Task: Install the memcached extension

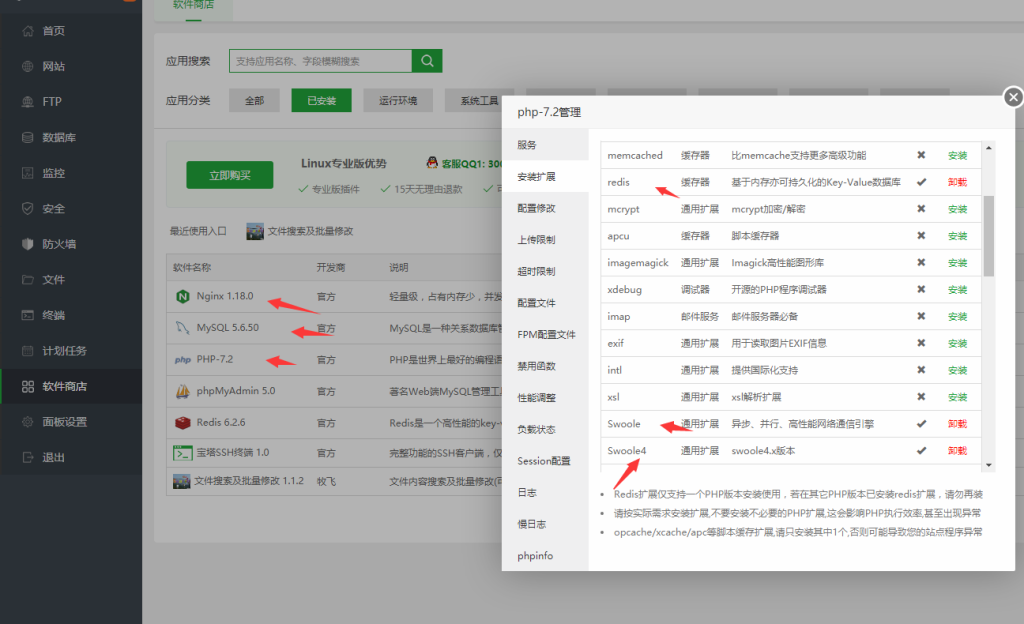Action: 956,155
